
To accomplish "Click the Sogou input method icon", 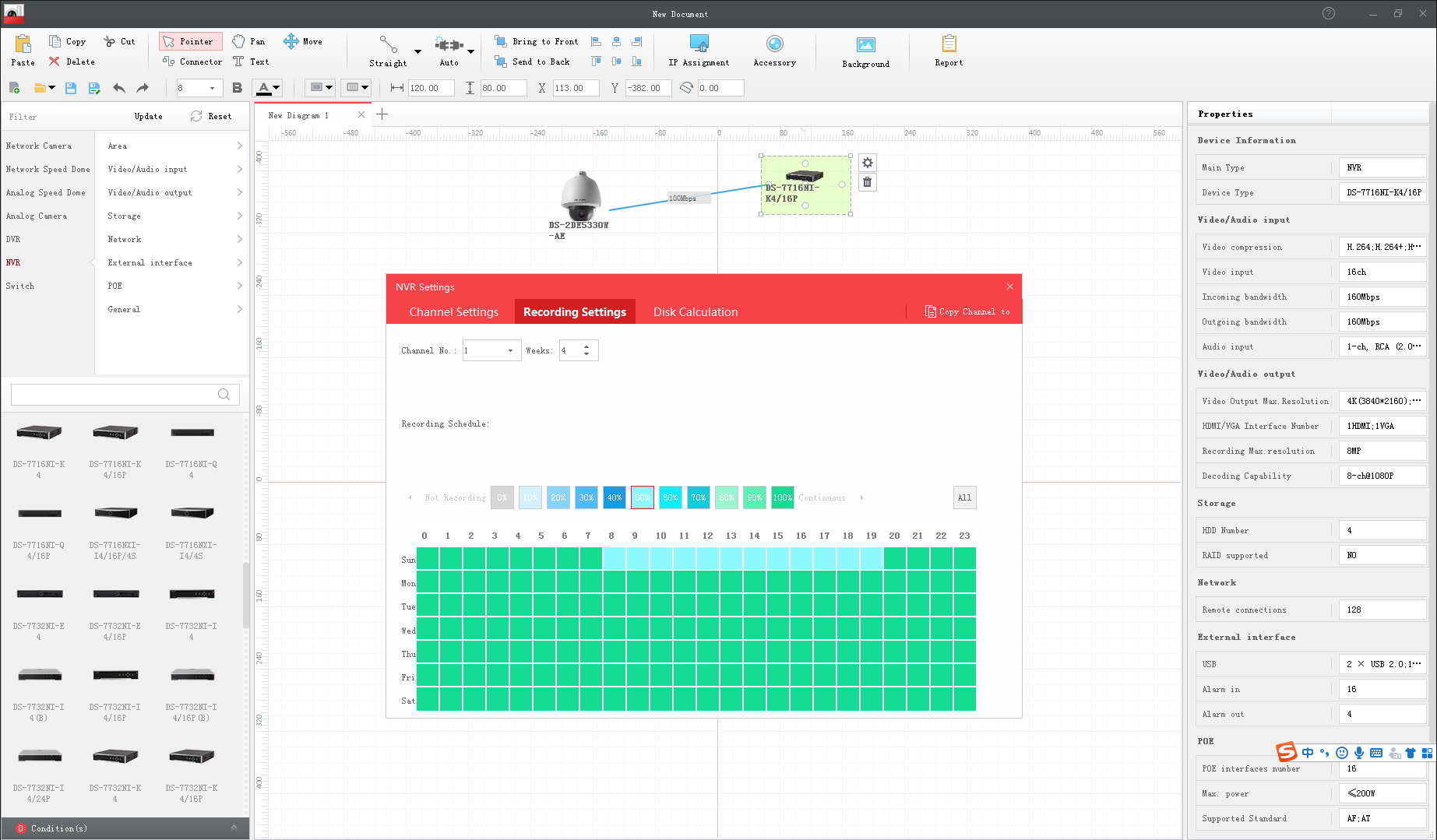I will point(1287,752).
